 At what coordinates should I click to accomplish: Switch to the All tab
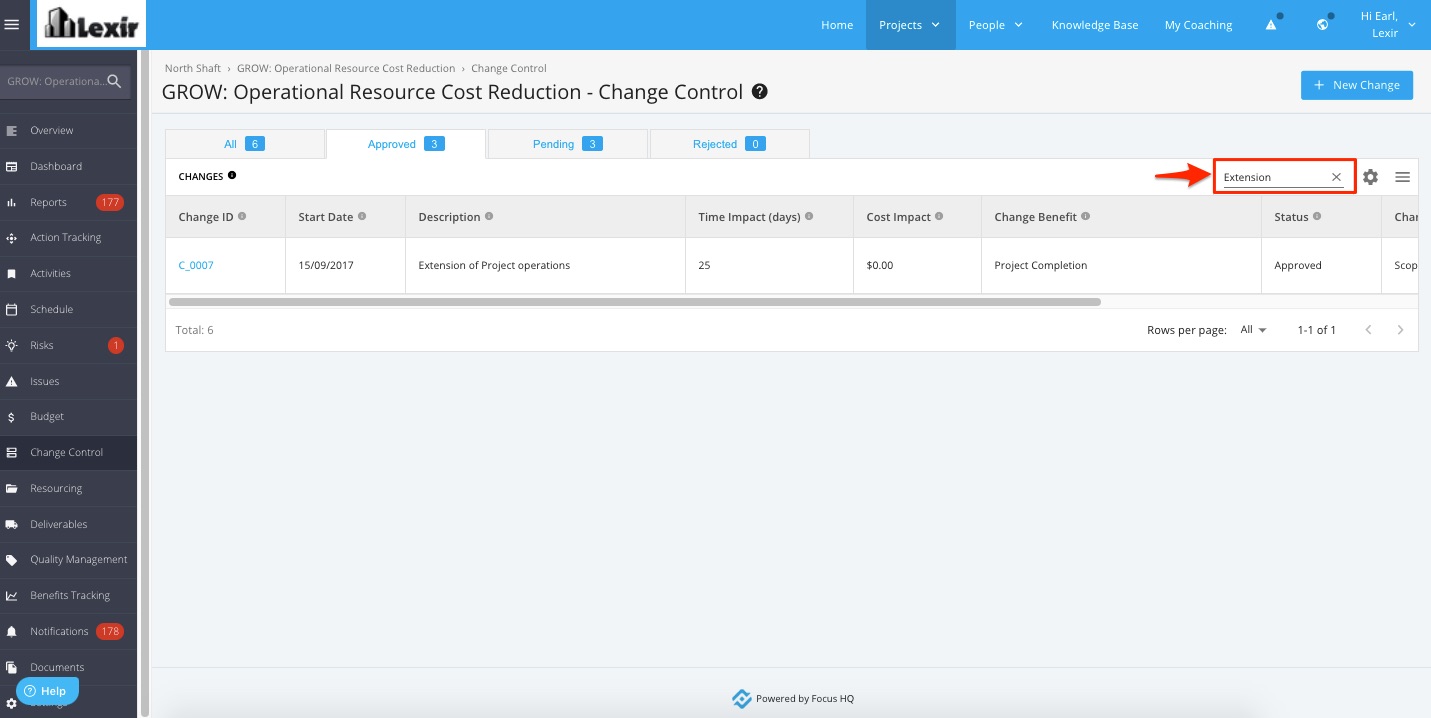coord(245,144)
